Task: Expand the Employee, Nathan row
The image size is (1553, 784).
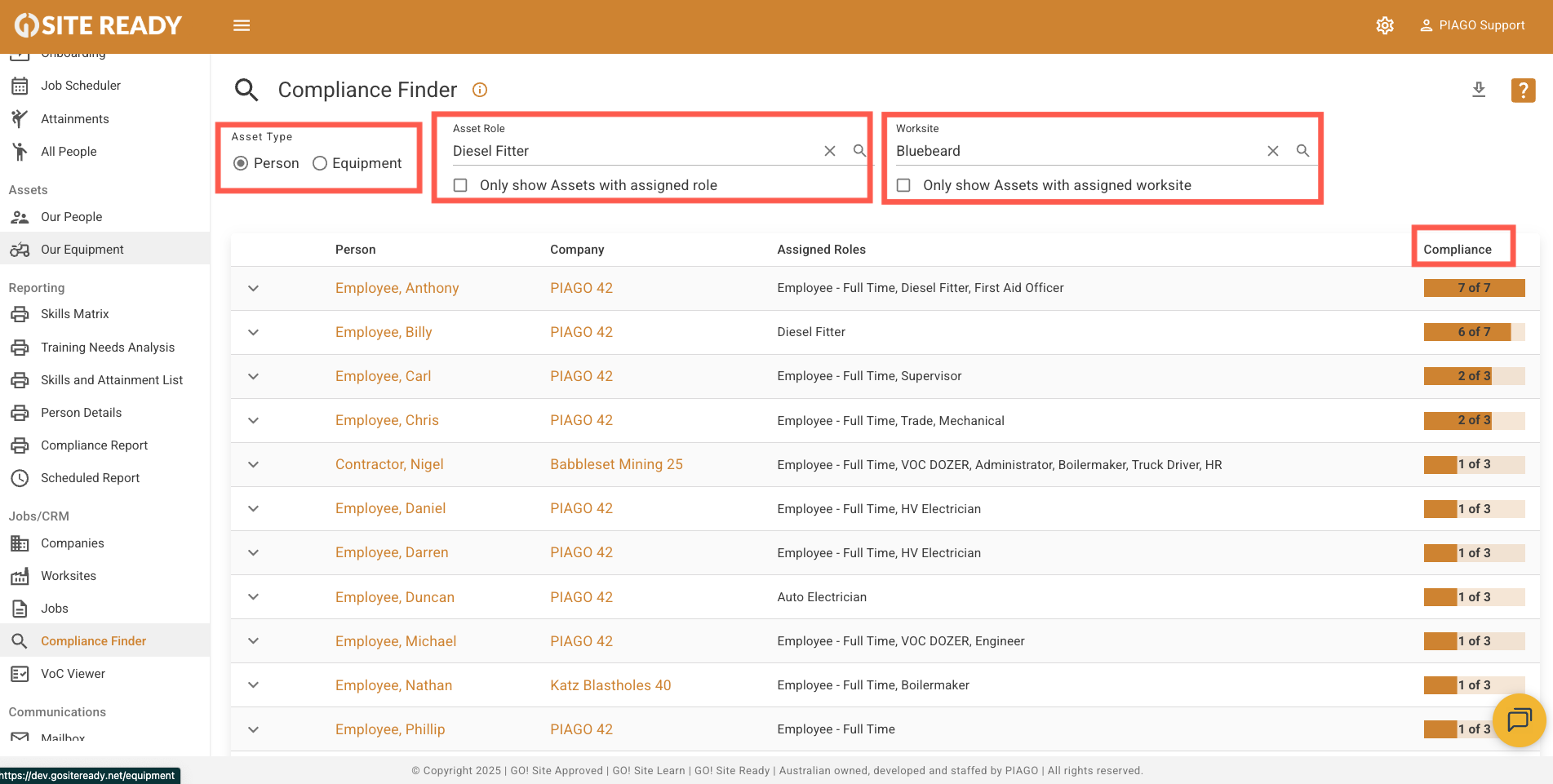Action: click(x=254, y=685)
